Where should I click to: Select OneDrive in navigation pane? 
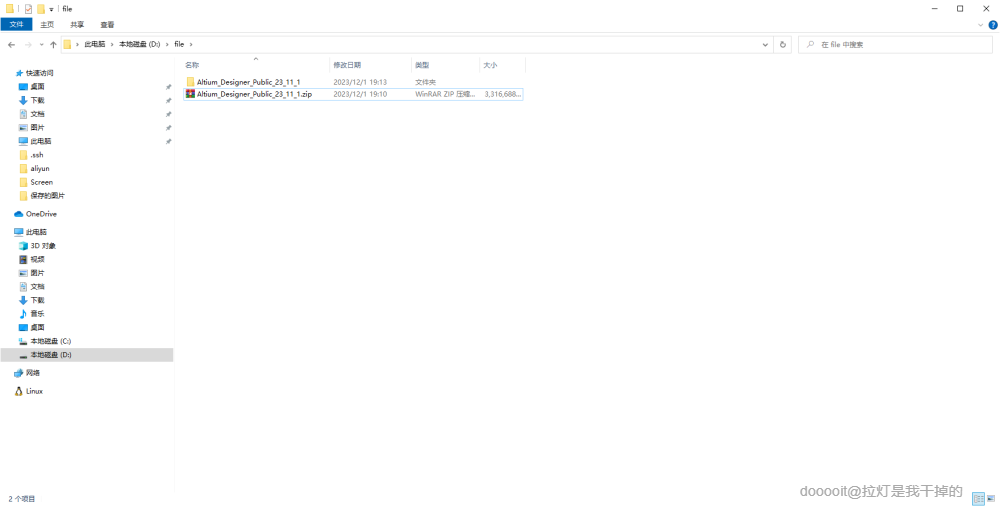41,214
